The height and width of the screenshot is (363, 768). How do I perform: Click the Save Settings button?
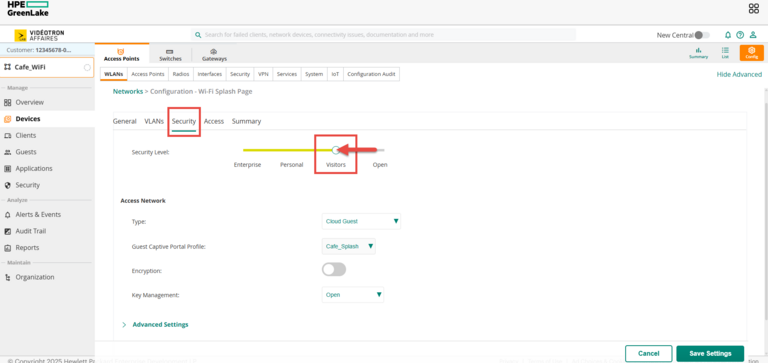(x=710, y=354)
